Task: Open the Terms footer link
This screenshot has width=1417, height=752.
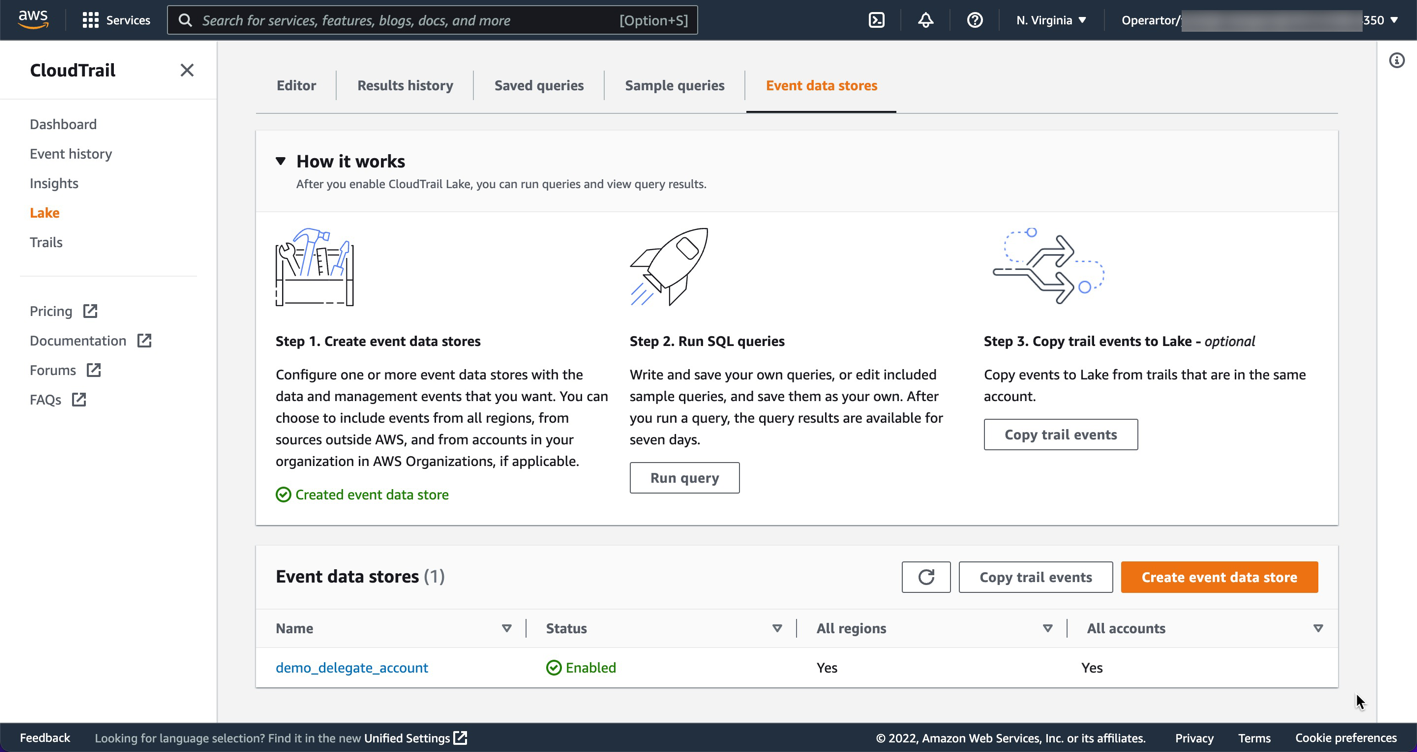Action: (1254, 738)
